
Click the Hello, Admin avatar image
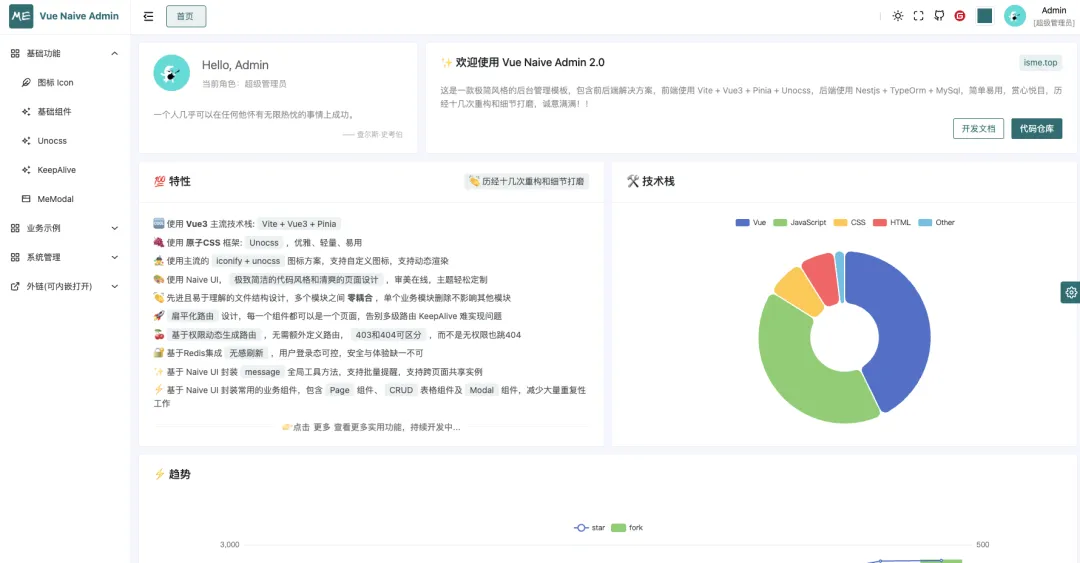(172, 72)
